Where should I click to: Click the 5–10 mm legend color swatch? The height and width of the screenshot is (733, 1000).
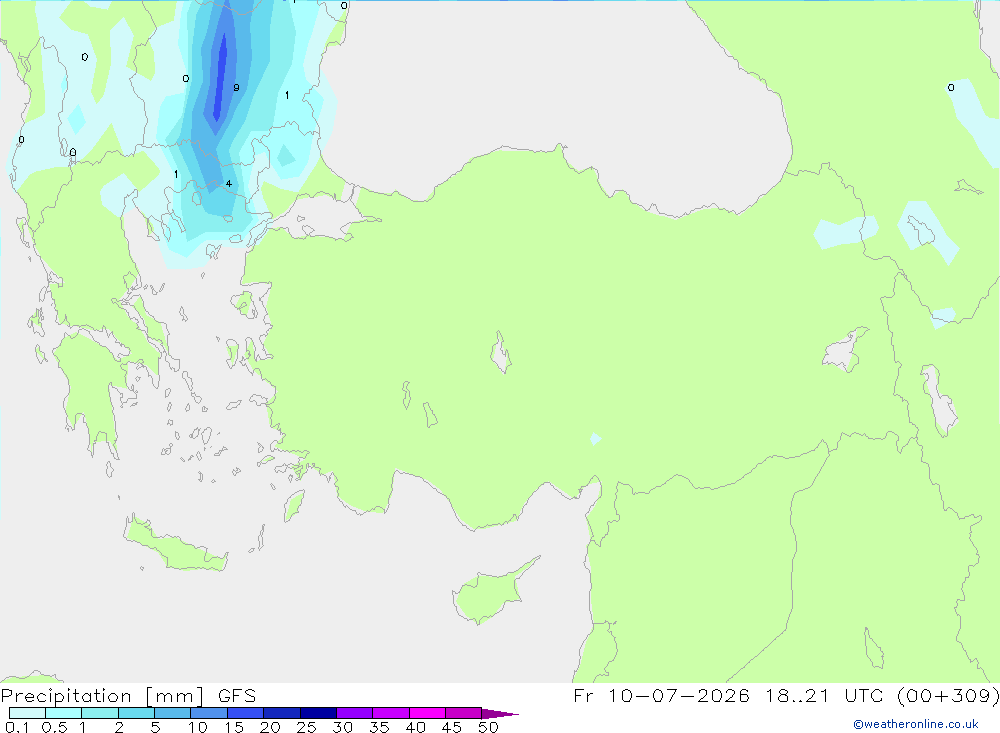pos(173,713)
